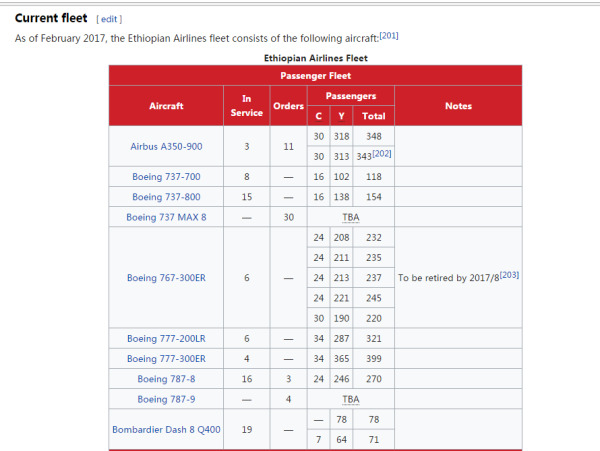
Task: Open citation [201] reference
Action: (389, 36)
